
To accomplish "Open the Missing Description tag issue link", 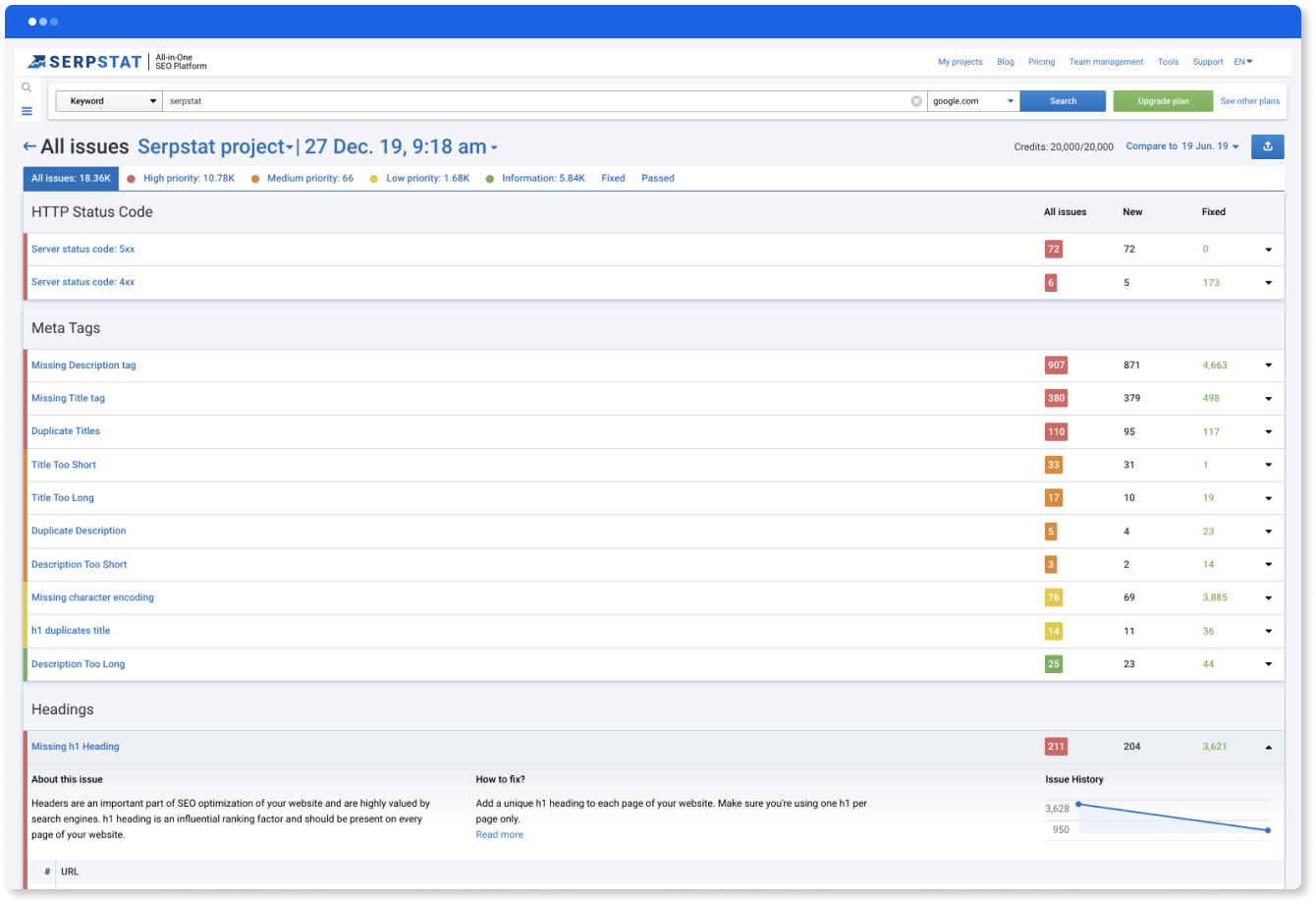I will 83,366.
